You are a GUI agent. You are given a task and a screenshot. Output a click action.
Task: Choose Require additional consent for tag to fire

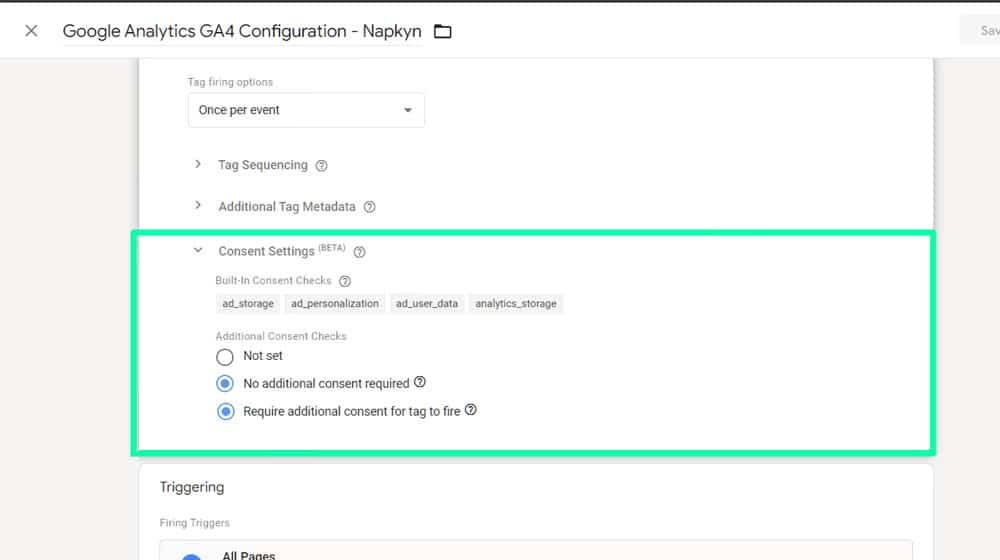(x=225, y=411)
